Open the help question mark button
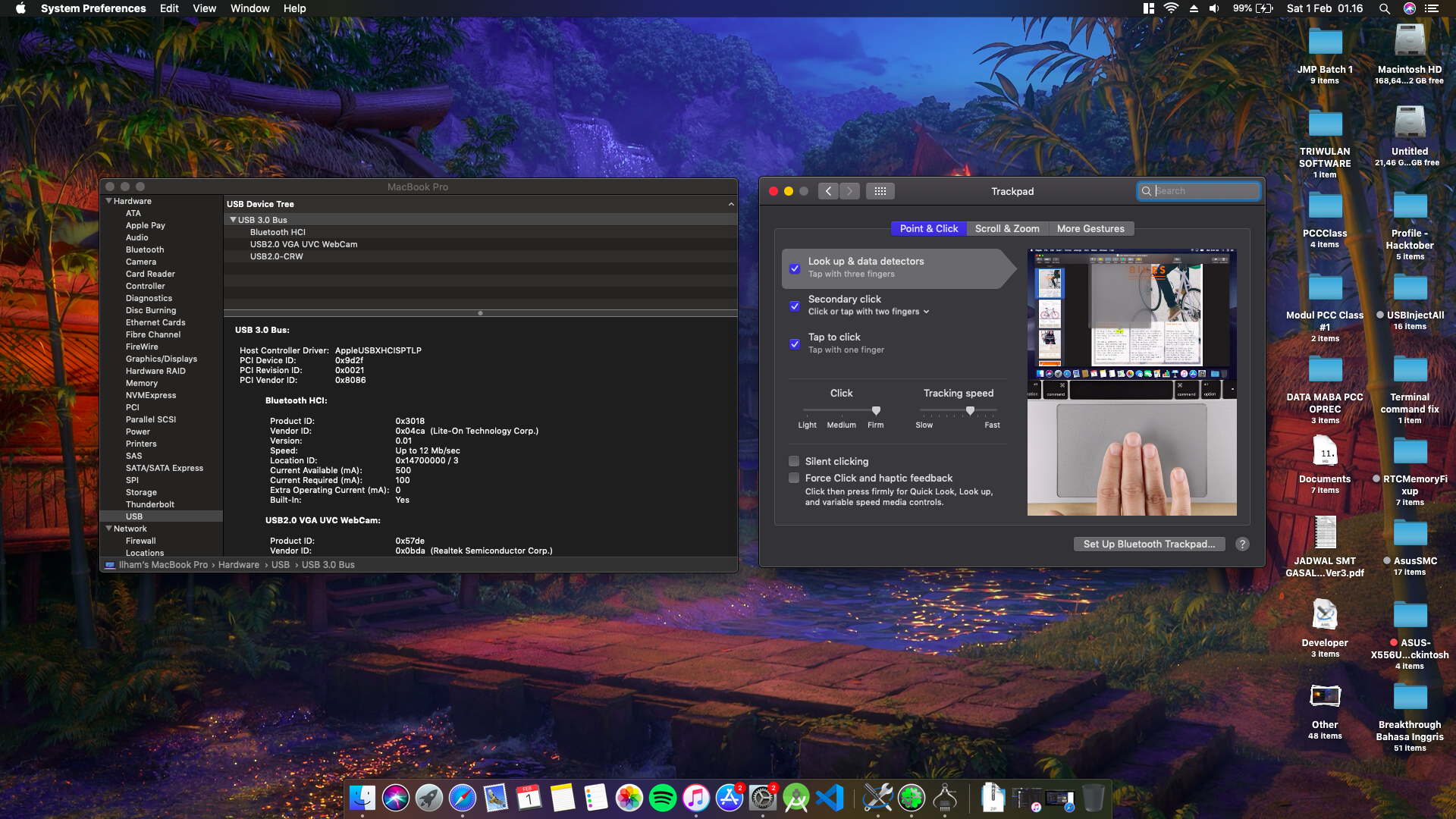Screen dimensions: 1456x819 pos(1242,544)
